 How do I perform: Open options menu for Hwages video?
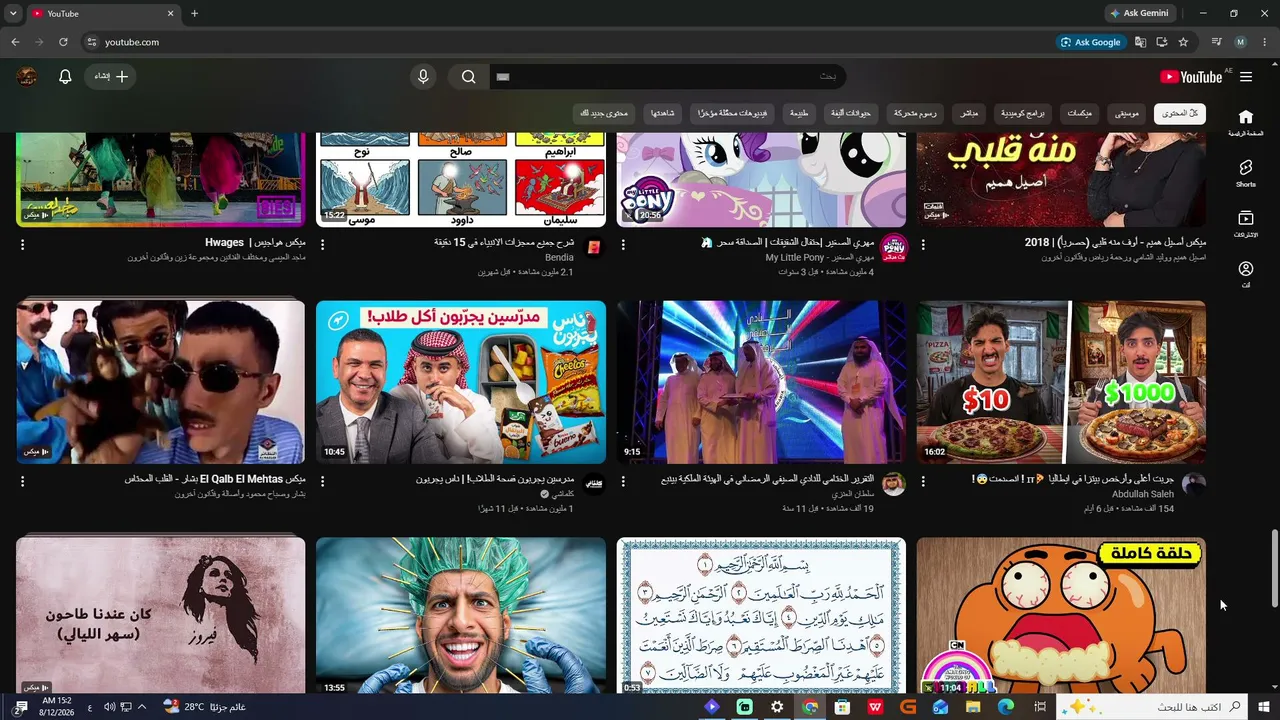(22, 244)
